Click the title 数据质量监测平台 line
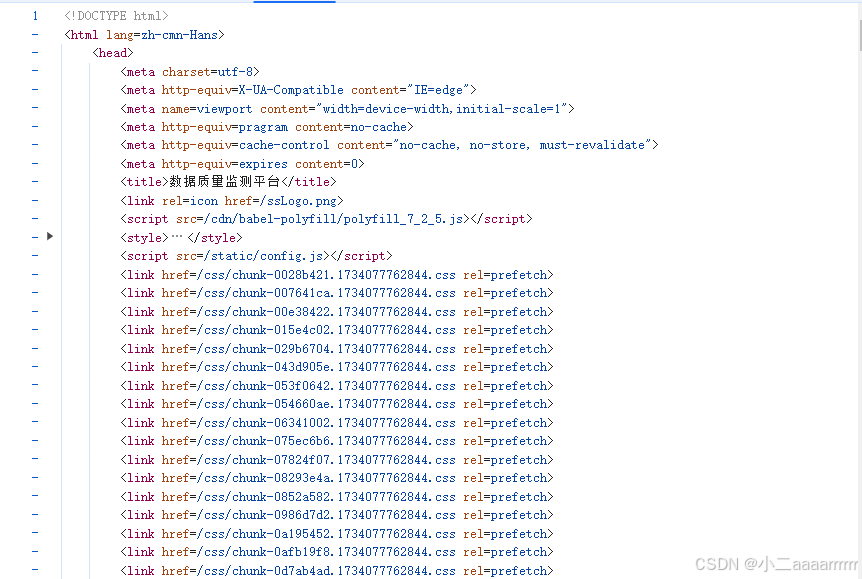The image size is (862, 579). pyautogui.click(x=228, y=182)
